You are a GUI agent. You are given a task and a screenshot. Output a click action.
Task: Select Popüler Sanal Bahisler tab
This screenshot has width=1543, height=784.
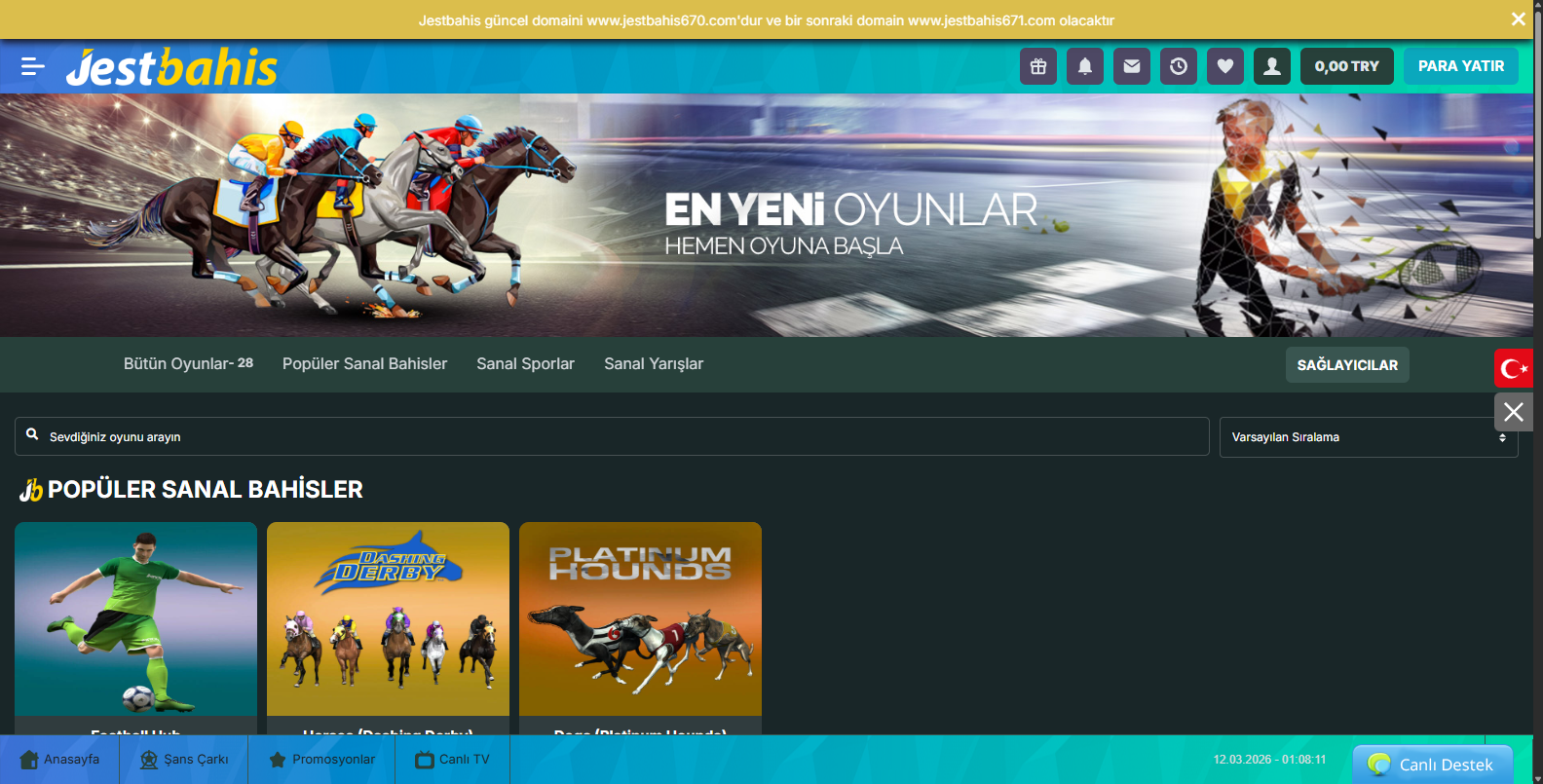[x=364, y=363]
